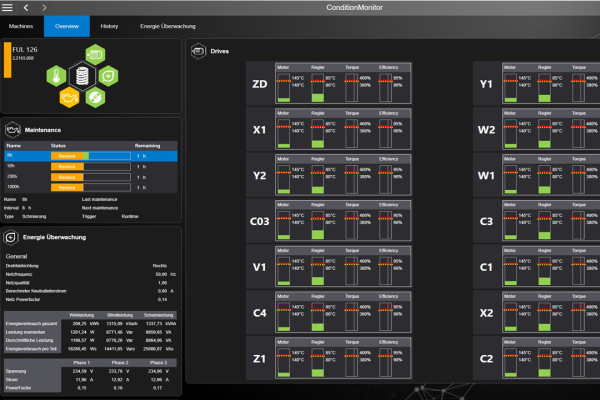Click the 1000h row Reserve progress bar
The image size is (600, 400).
tap(91, 188)
